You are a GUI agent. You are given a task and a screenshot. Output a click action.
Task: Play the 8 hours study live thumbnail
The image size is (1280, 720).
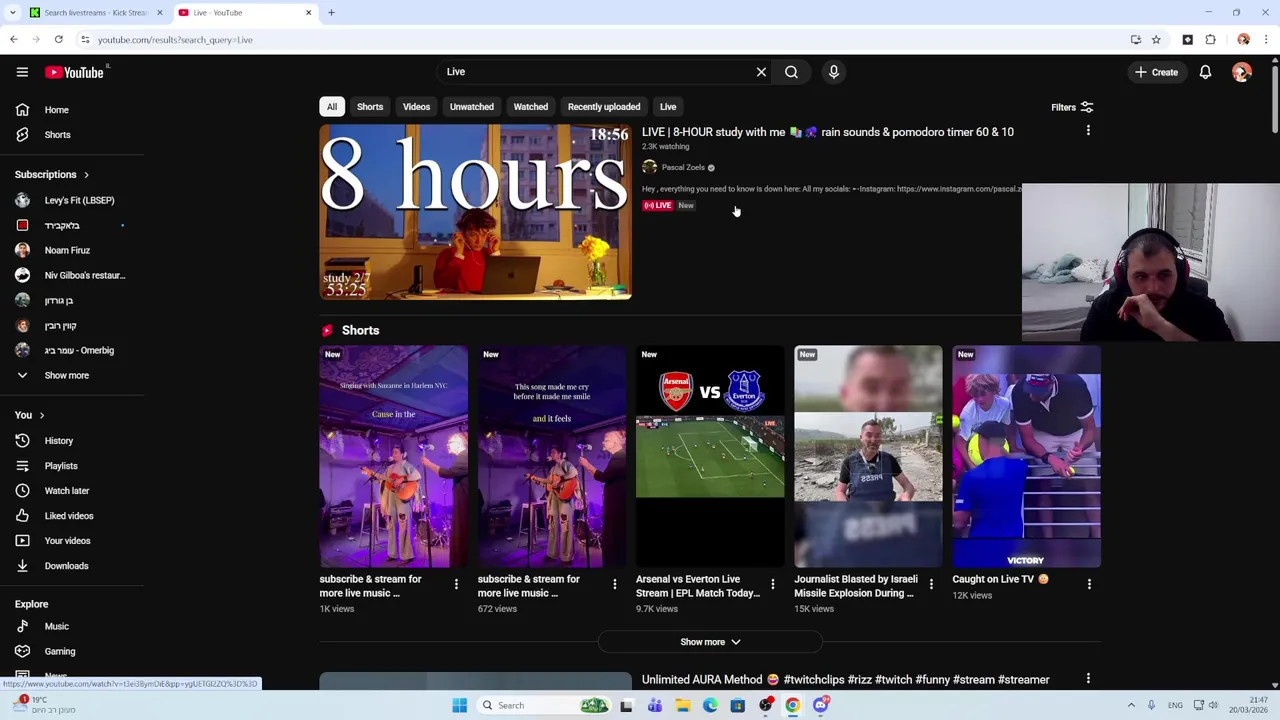pyautogui.click(x=475, y=212)
